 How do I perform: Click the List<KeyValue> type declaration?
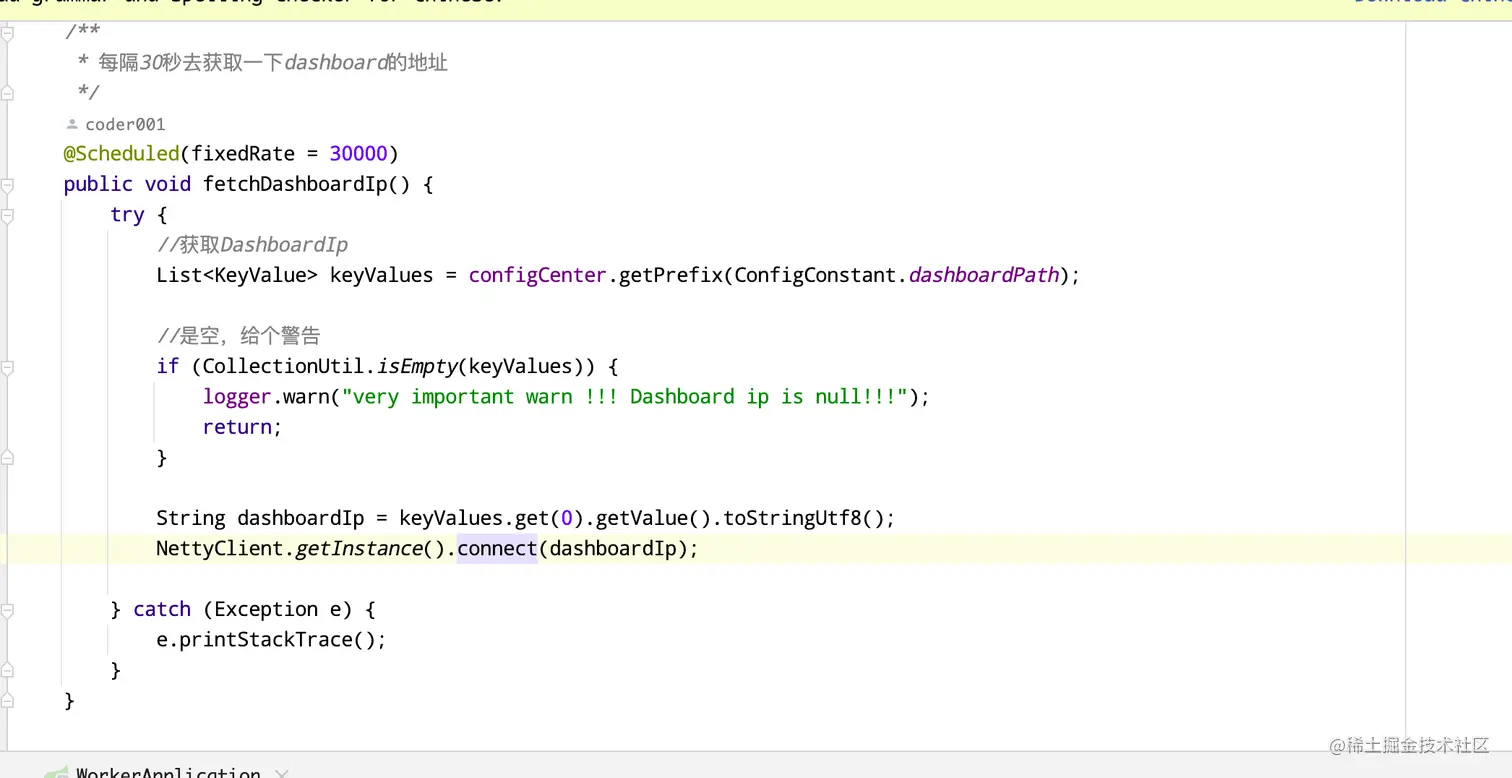[237, 275]
